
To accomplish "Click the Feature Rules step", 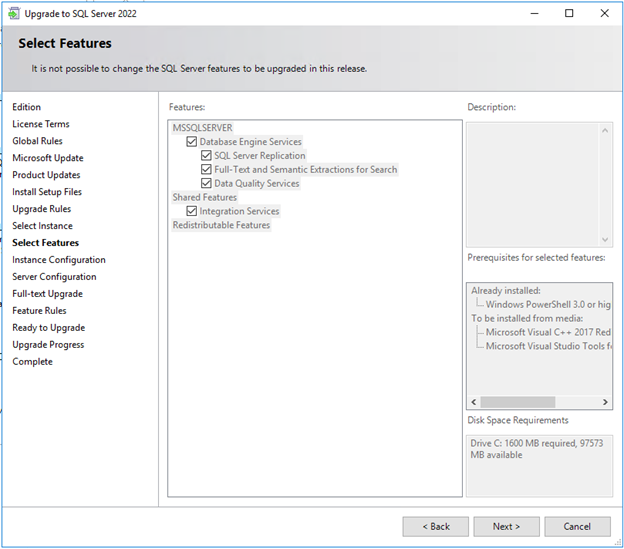I will [x=39, y=311].
